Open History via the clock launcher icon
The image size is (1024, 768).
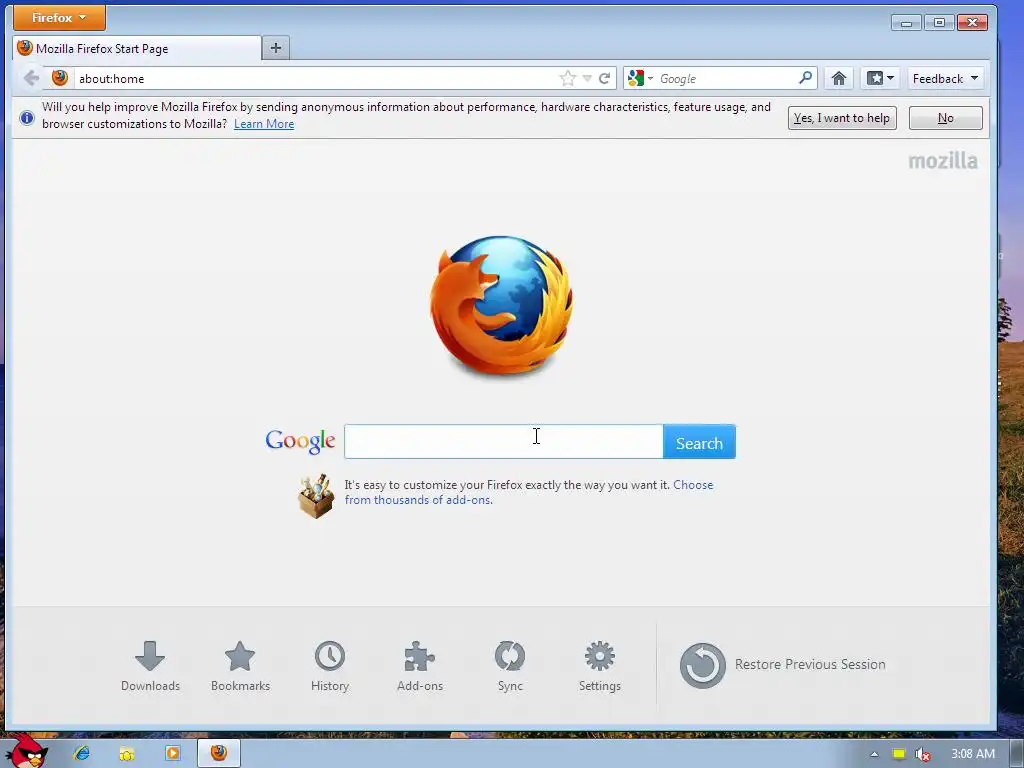[x=330, y=666]
